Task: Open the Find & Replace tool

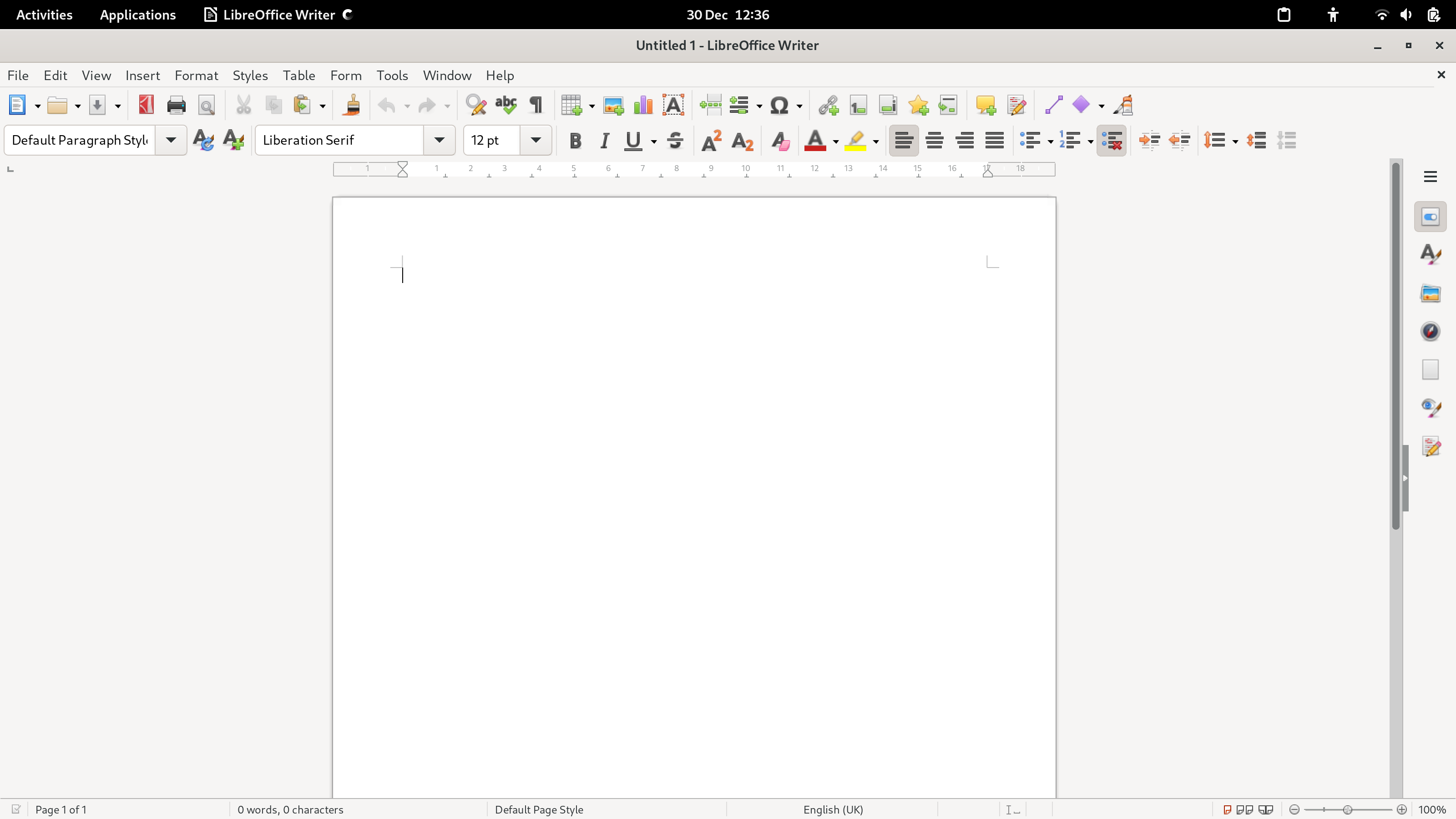Action: [x=476, y=105]
